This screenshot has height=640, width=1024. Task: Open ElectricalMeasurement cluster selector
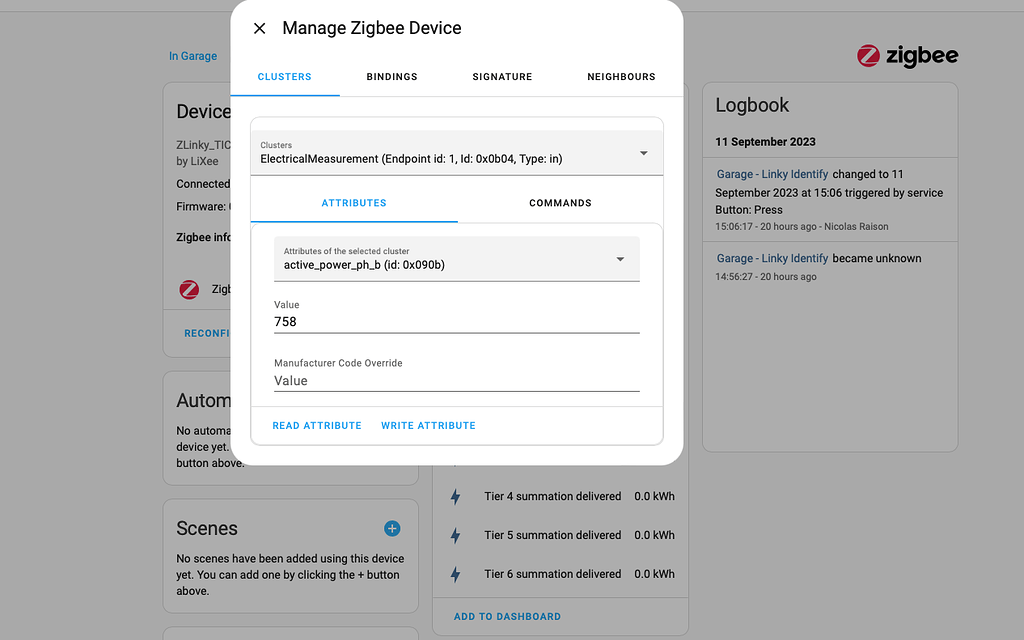[456, 153]
